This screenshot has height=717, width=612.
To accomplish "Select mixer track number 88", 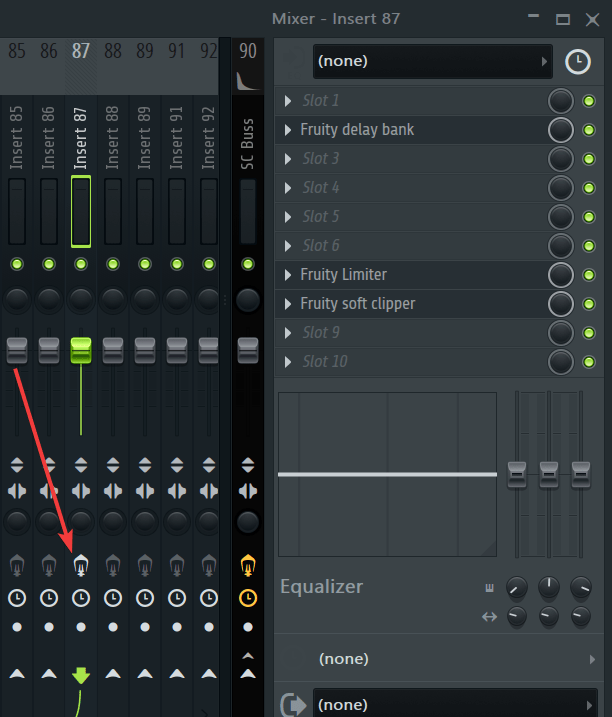I will pos(113,51).
